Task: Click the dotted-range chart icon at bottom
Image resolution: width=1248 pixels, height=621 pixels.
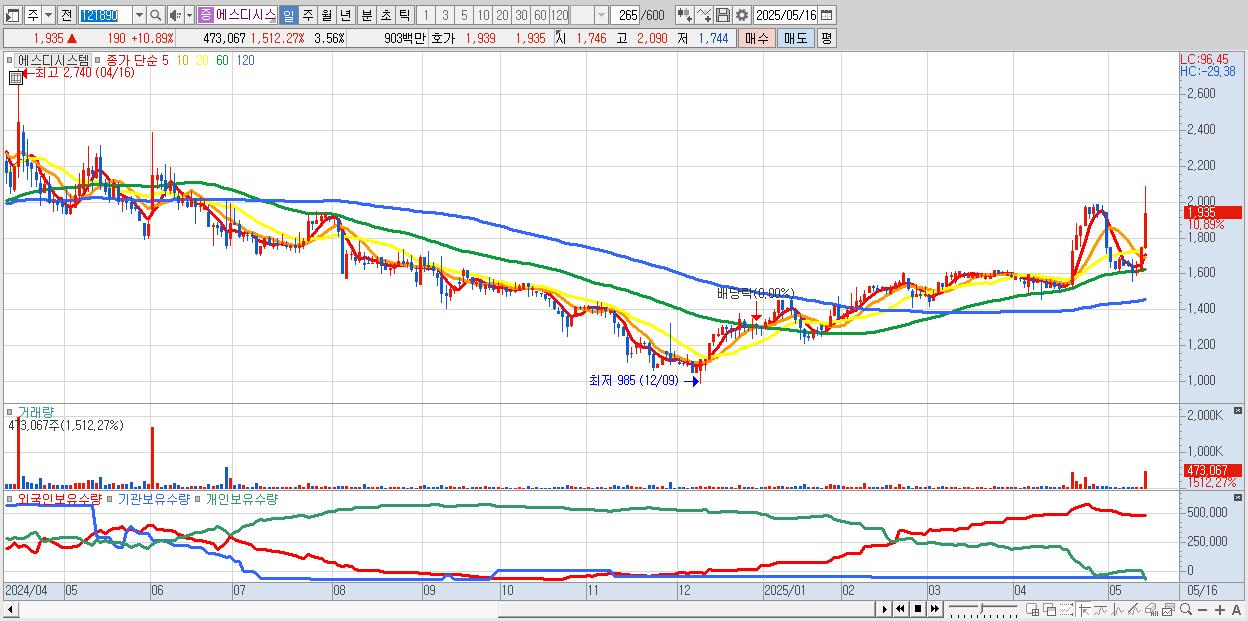Action: pos(1066,609)
